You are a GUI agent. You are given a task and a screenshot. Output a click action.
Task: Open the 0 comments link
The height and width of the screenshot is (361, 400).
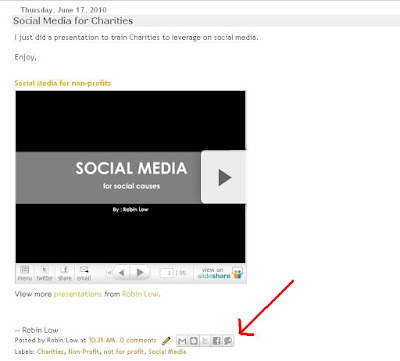point(138,340)
